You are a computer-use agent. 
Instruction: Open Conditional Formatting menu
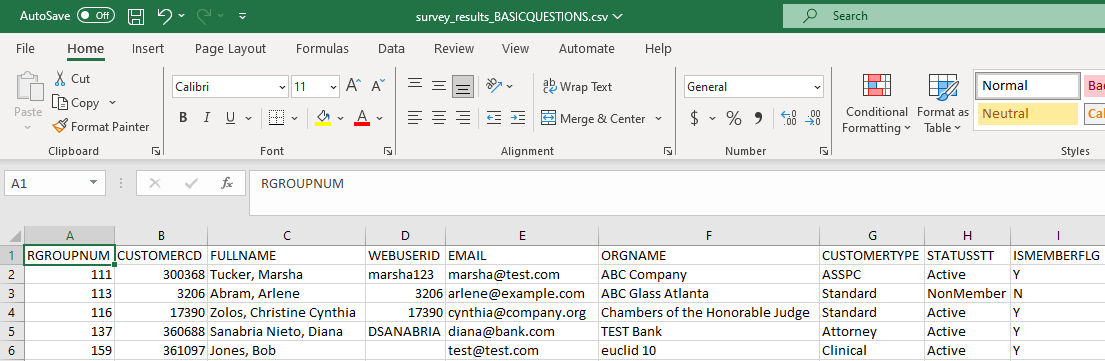coord(877,104)
